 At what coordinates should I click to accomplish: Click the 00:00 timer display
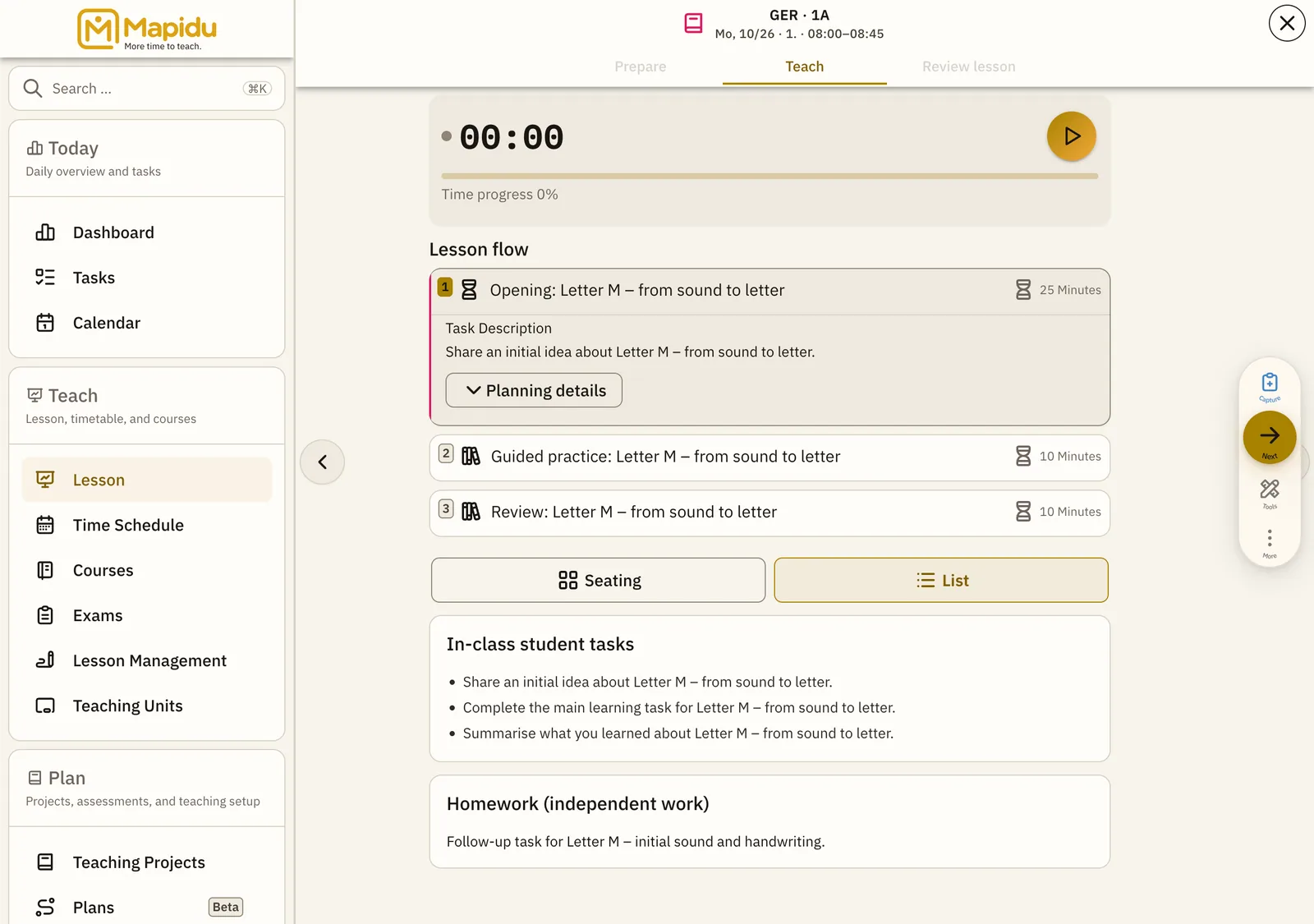(511, 137)
